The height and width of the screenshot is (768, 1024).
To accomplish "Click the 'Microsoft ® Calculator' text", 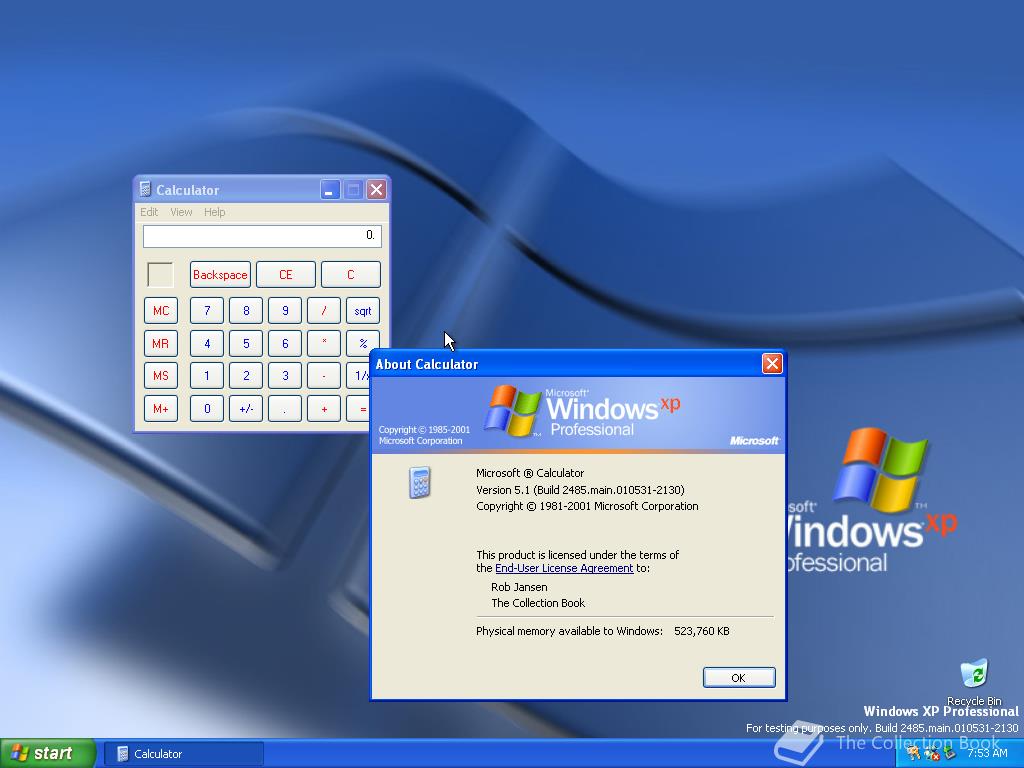I will tap(530, 473).
